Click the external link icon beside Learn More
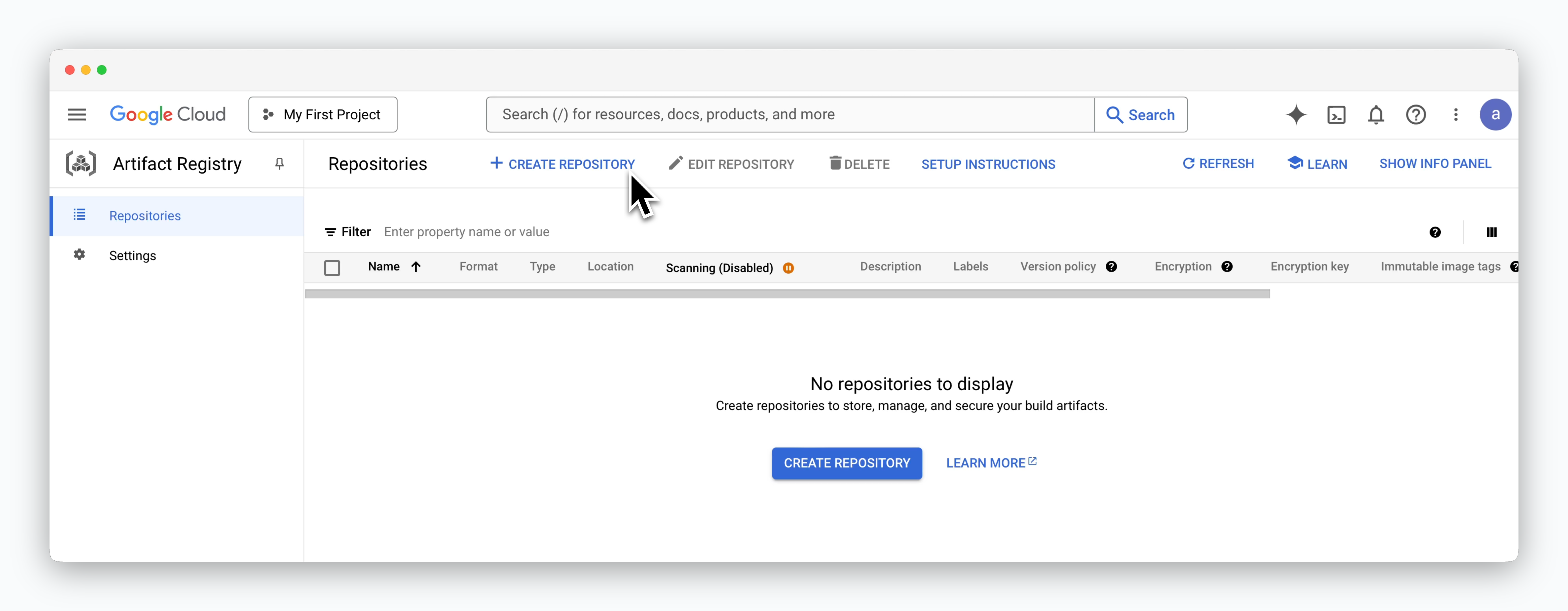 click(1032, 461)
